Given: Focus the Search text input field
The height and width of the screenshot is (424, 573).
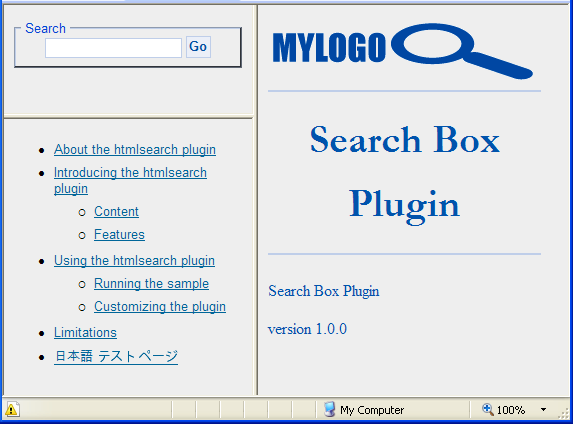Looking at the screenshot, I should pos(113,48).
